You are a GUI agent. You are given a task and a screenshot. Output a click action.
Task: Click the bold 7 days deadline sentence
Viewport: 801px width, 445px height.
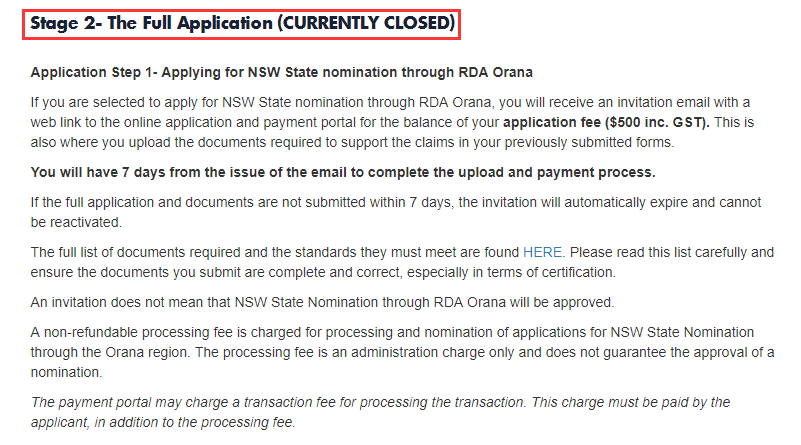click(343, 172)
